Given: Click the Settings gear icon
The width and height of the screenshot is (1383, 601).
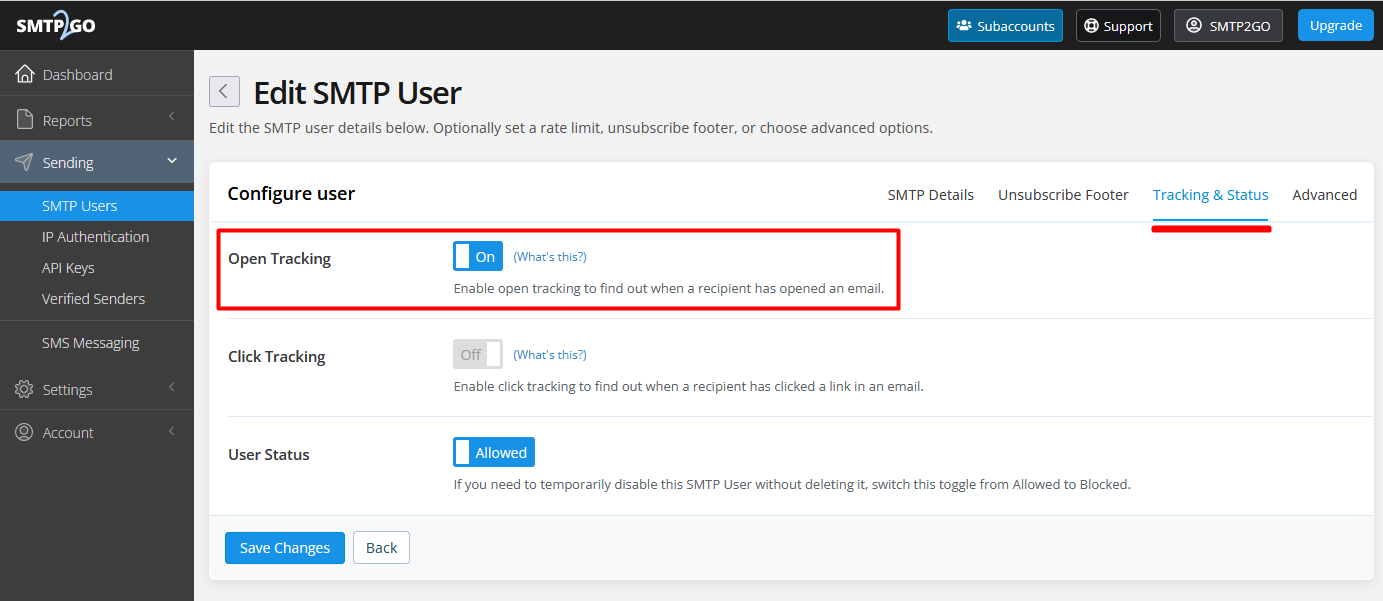Looking at the screenshot, I should click(x=25, y=389).
